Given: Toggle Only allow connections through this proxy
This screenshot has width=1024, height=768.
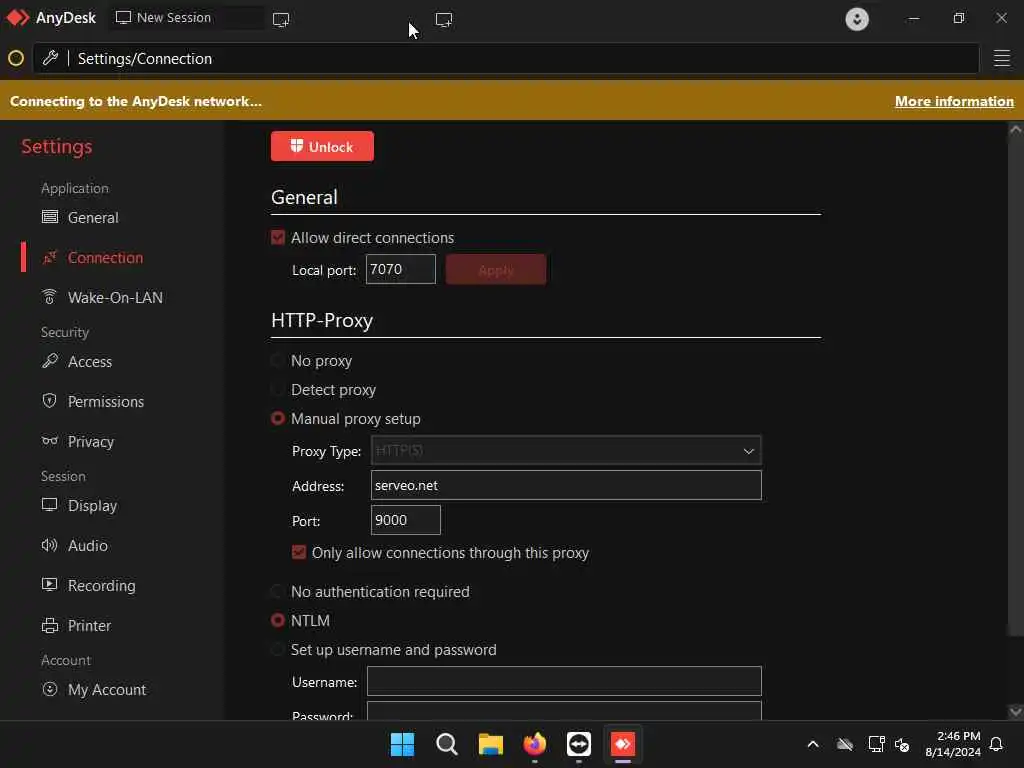Looking at the screenshot, I should 299,552.
